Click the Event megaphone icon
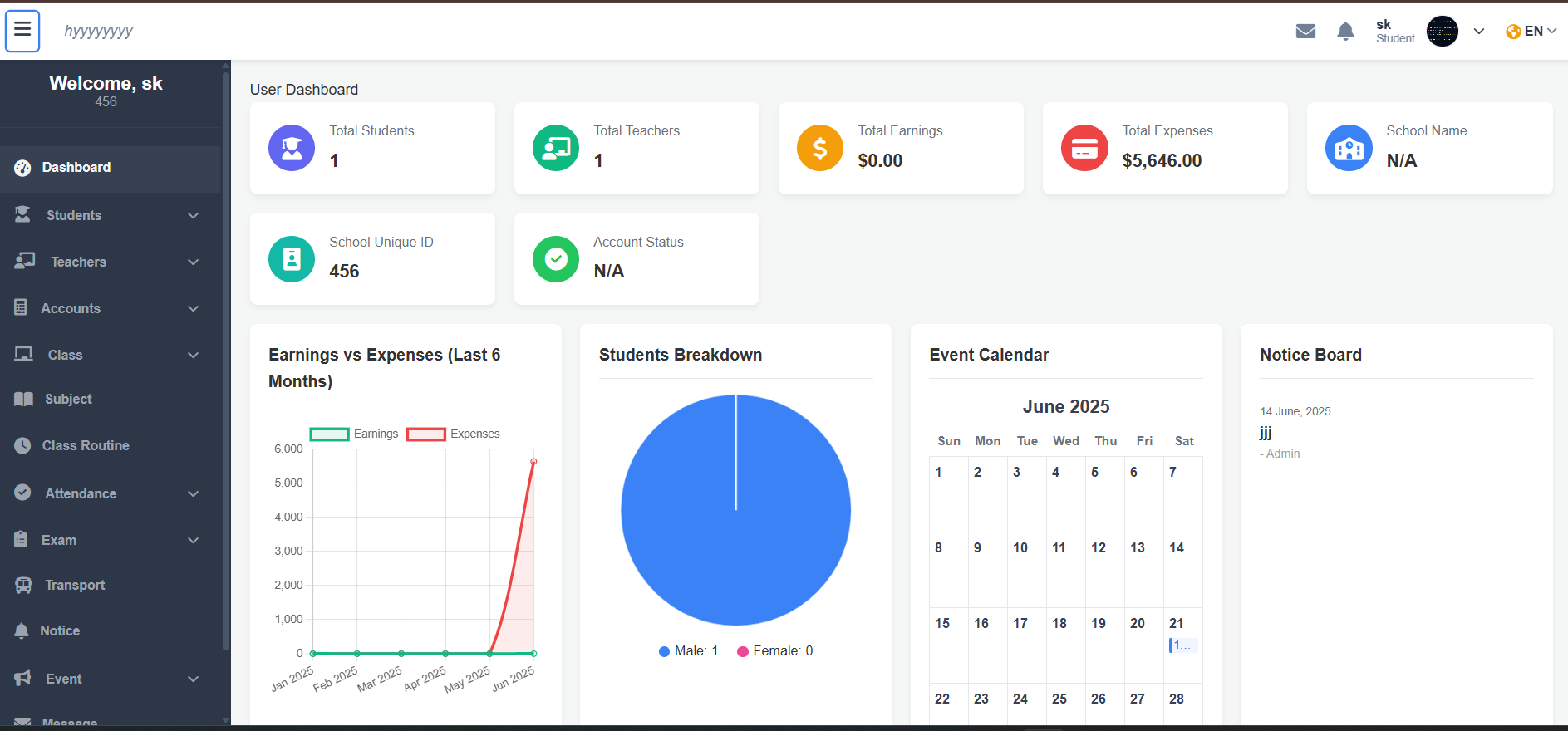This screenshot has width=1568, height=731. tap(23, 678)
